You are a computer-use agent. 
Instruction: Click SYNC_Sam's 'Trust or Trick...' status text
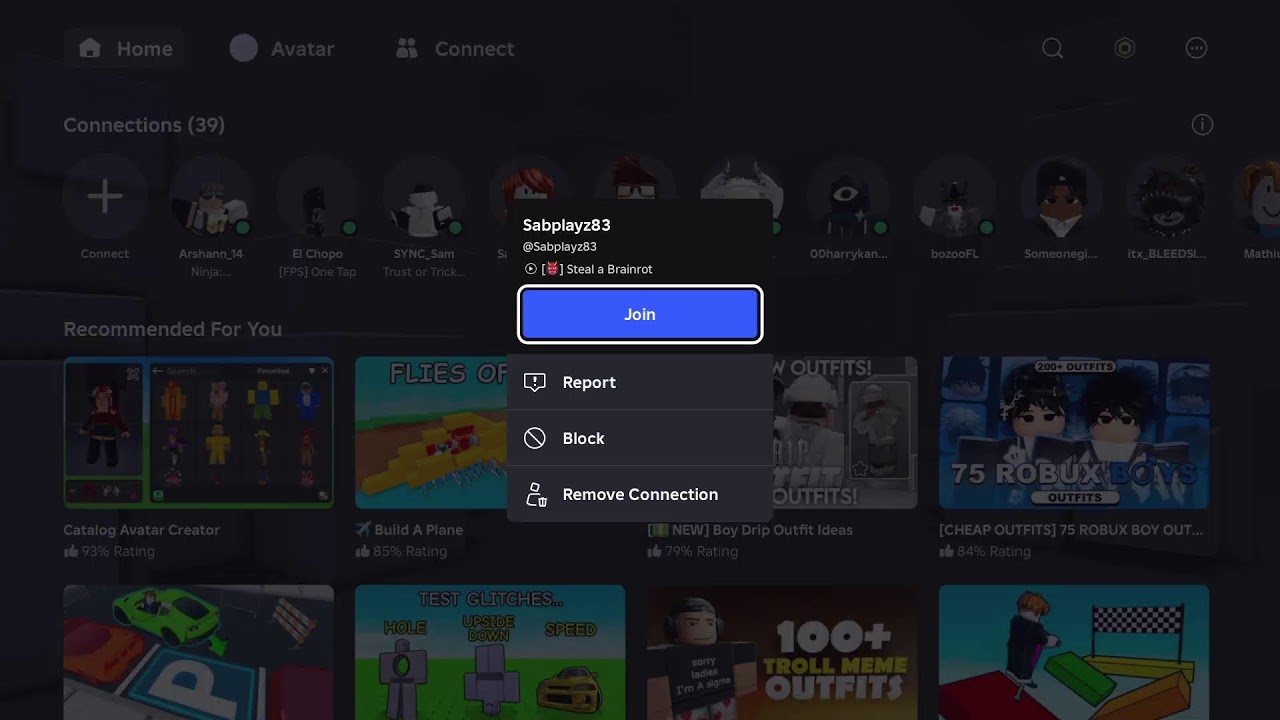pos(424,272)
